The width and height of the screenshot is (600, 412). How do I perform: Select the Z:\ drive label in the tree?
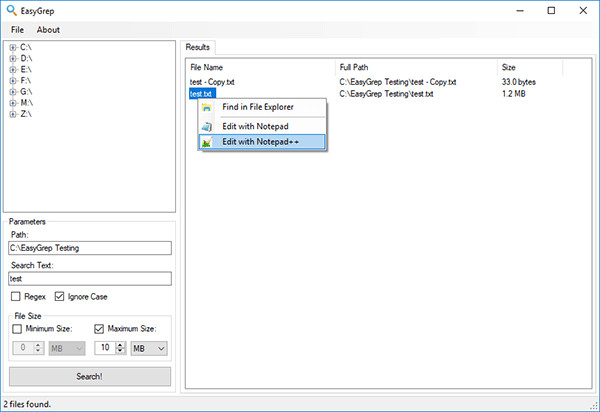coord(26,114)
